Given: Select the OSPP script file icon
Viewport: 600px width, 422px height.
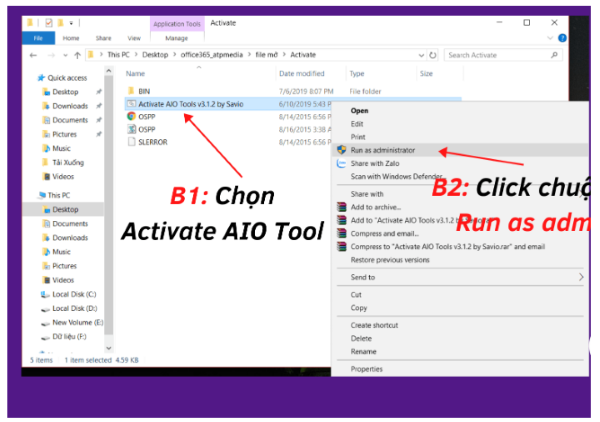Looking at the screenshot, I should (131, 129).
